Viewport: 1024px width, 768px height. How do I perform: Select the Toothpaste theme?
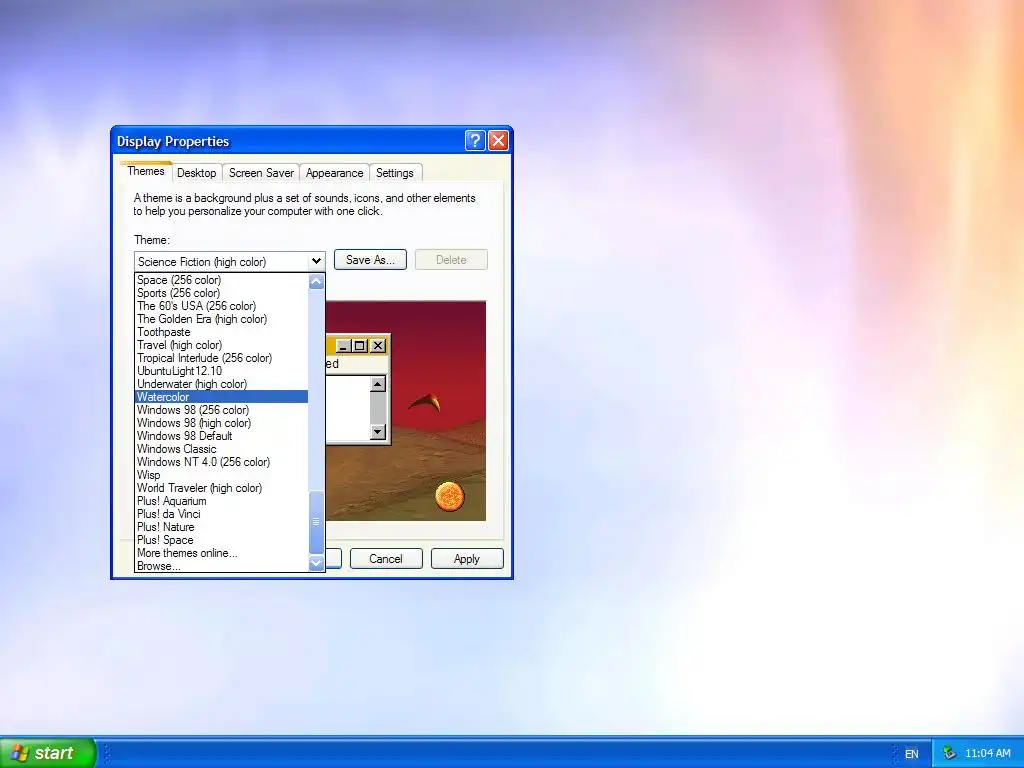pyautogui.click(x=221, y=332)
